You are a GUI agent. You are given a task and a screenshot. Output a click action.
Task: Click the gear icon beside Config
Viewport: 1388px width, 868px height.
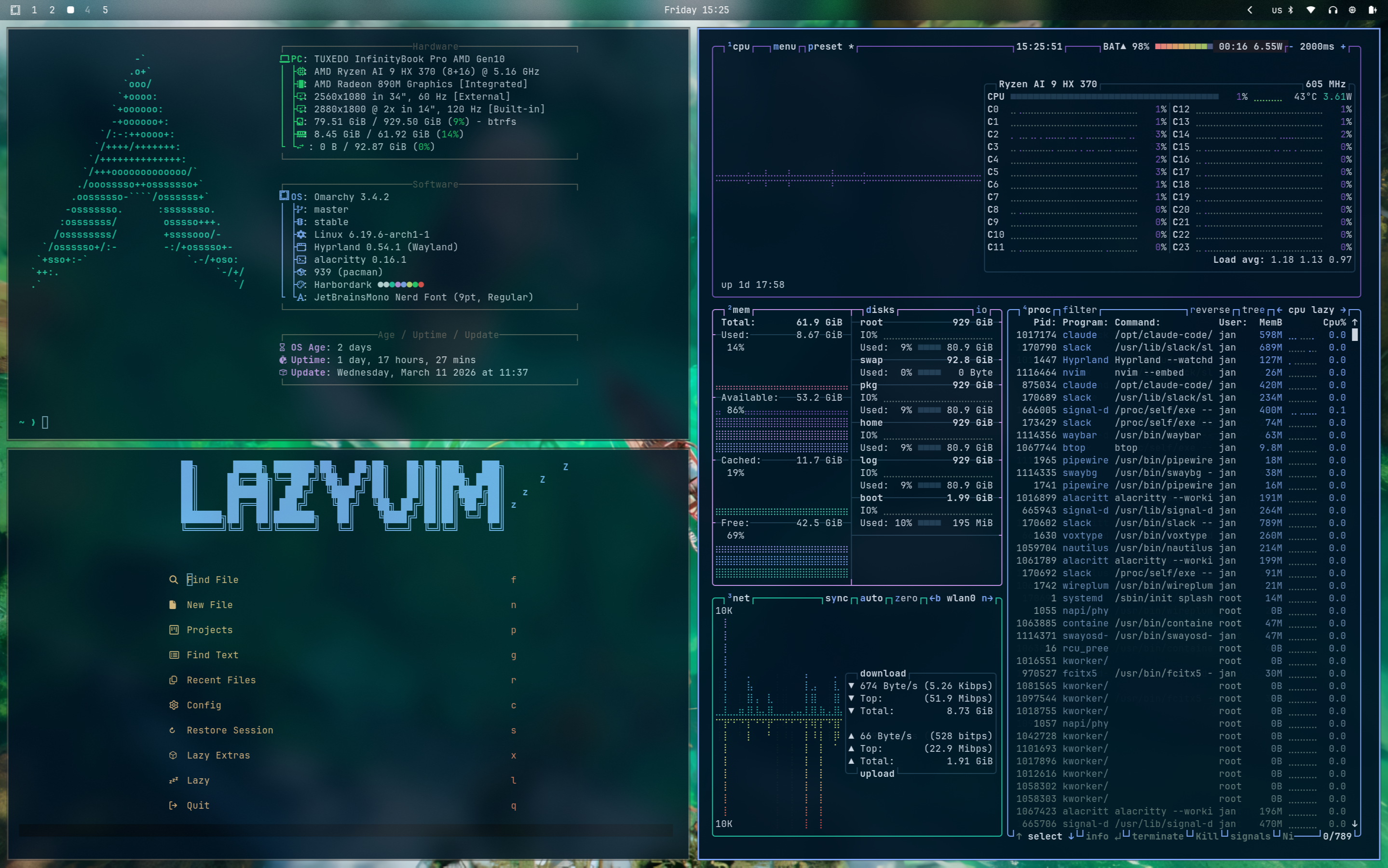(x=173, y=705)
